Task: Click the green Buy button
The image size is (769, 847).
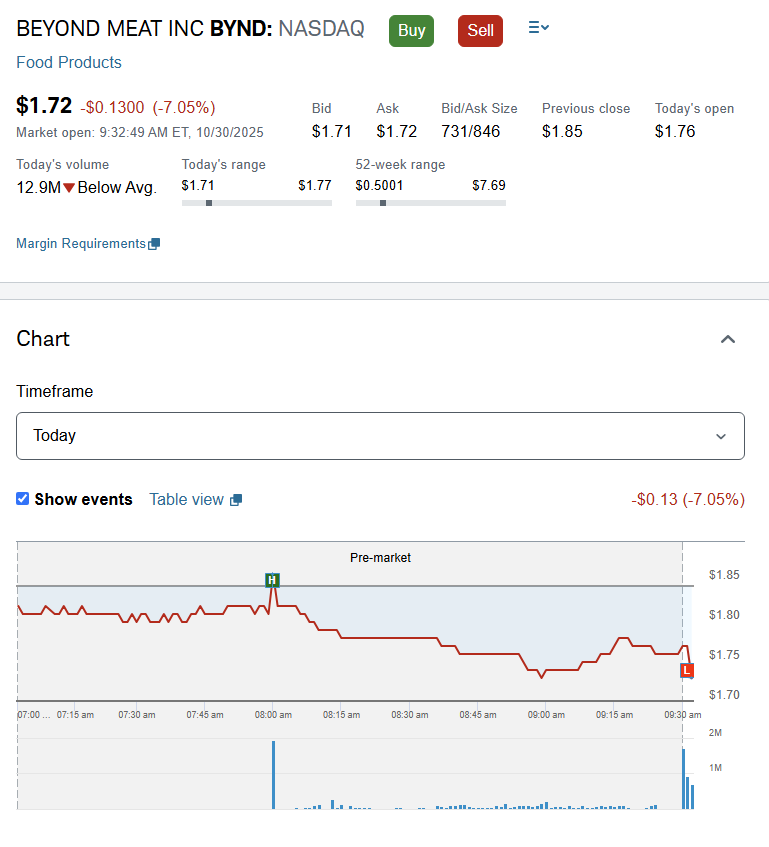Action: [x=411, y=31]
